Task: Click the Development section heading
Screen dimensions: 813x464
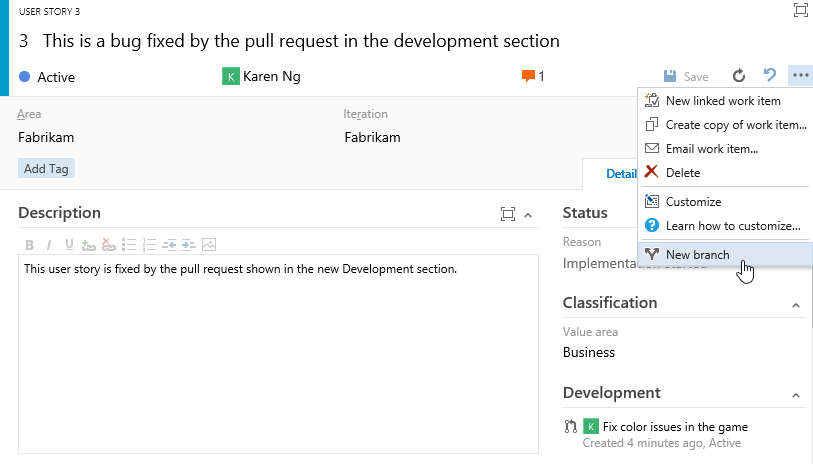Action: pyautogui.click(x=611, y=393)
